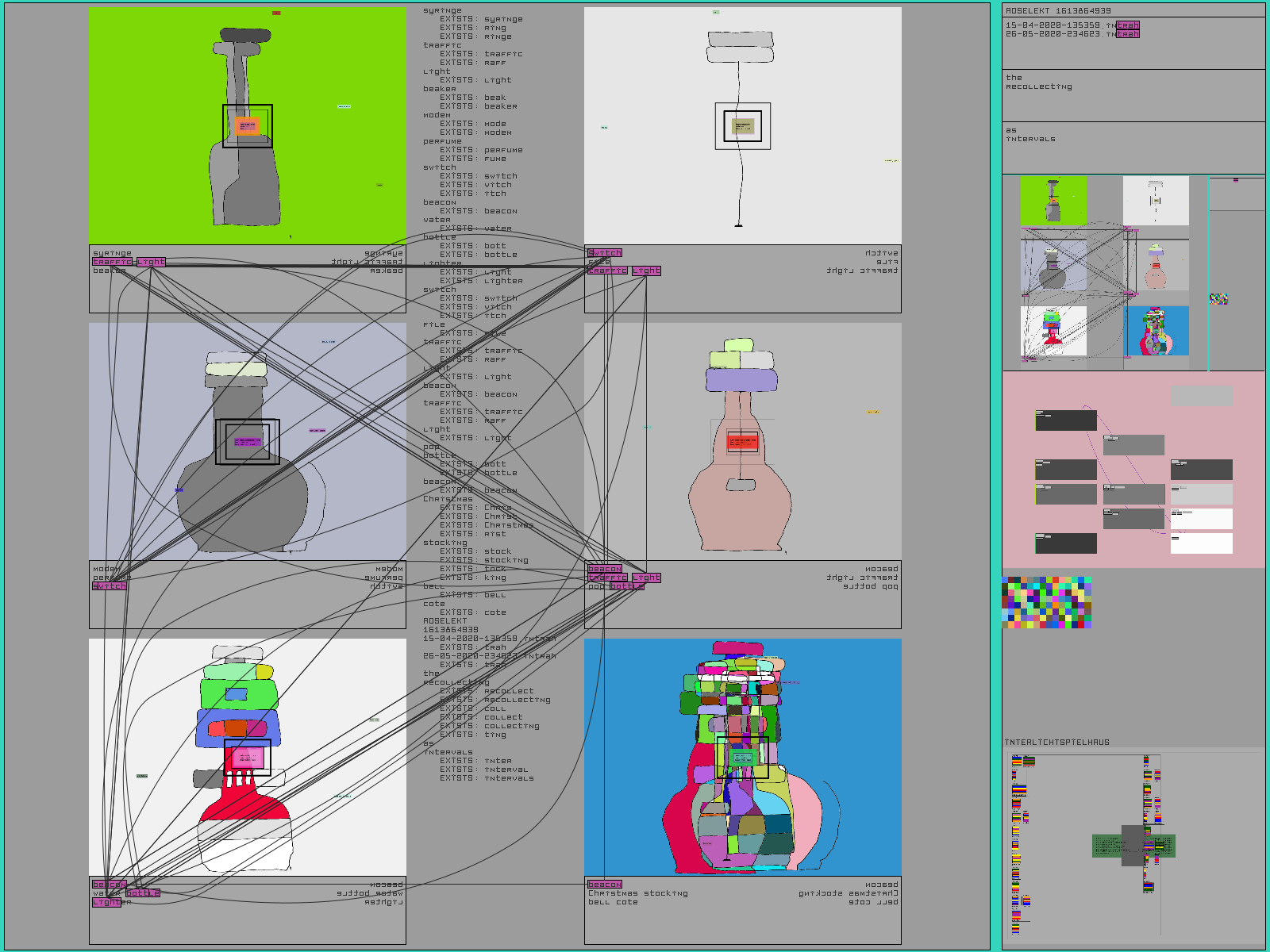Click the orange label on the green-background bottle
The height and width of the screenshot is (952, 1270).
pos(247,126)
